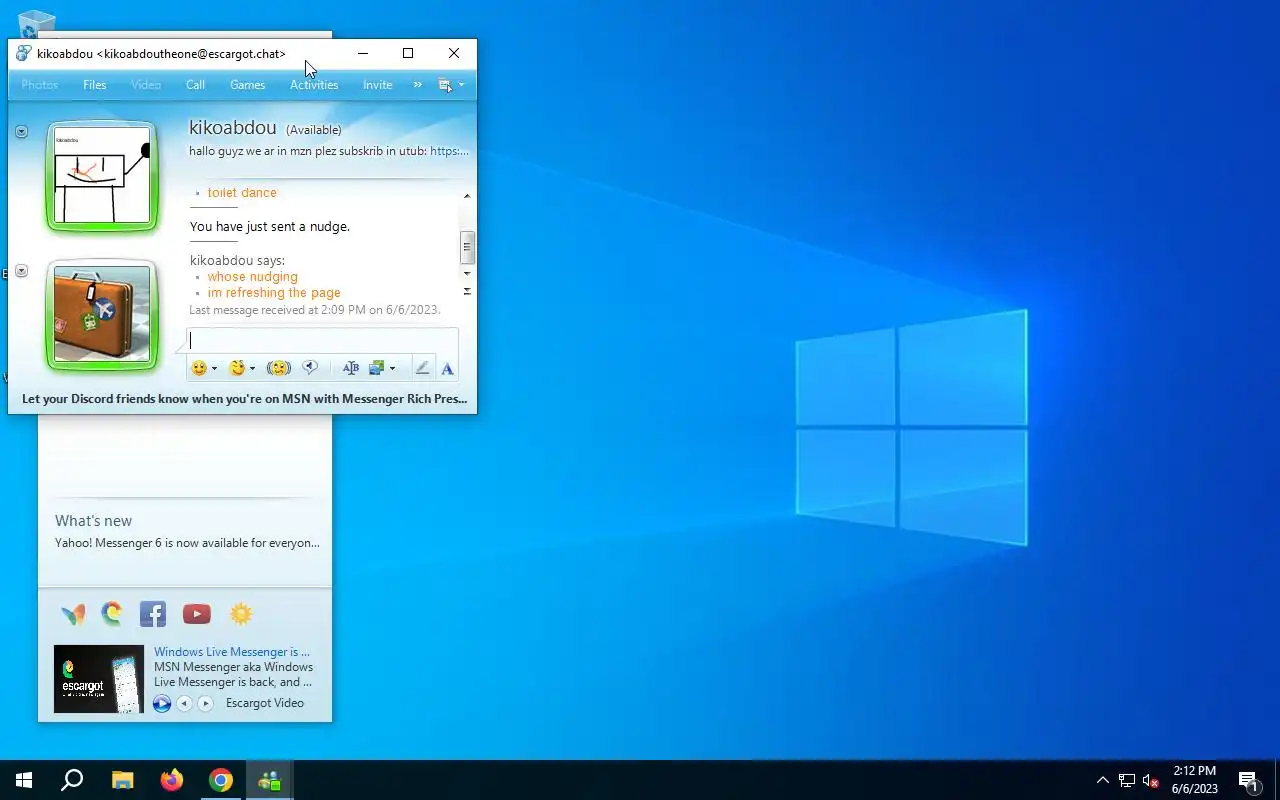Select the handwriting pen icon

click(422, 368)
